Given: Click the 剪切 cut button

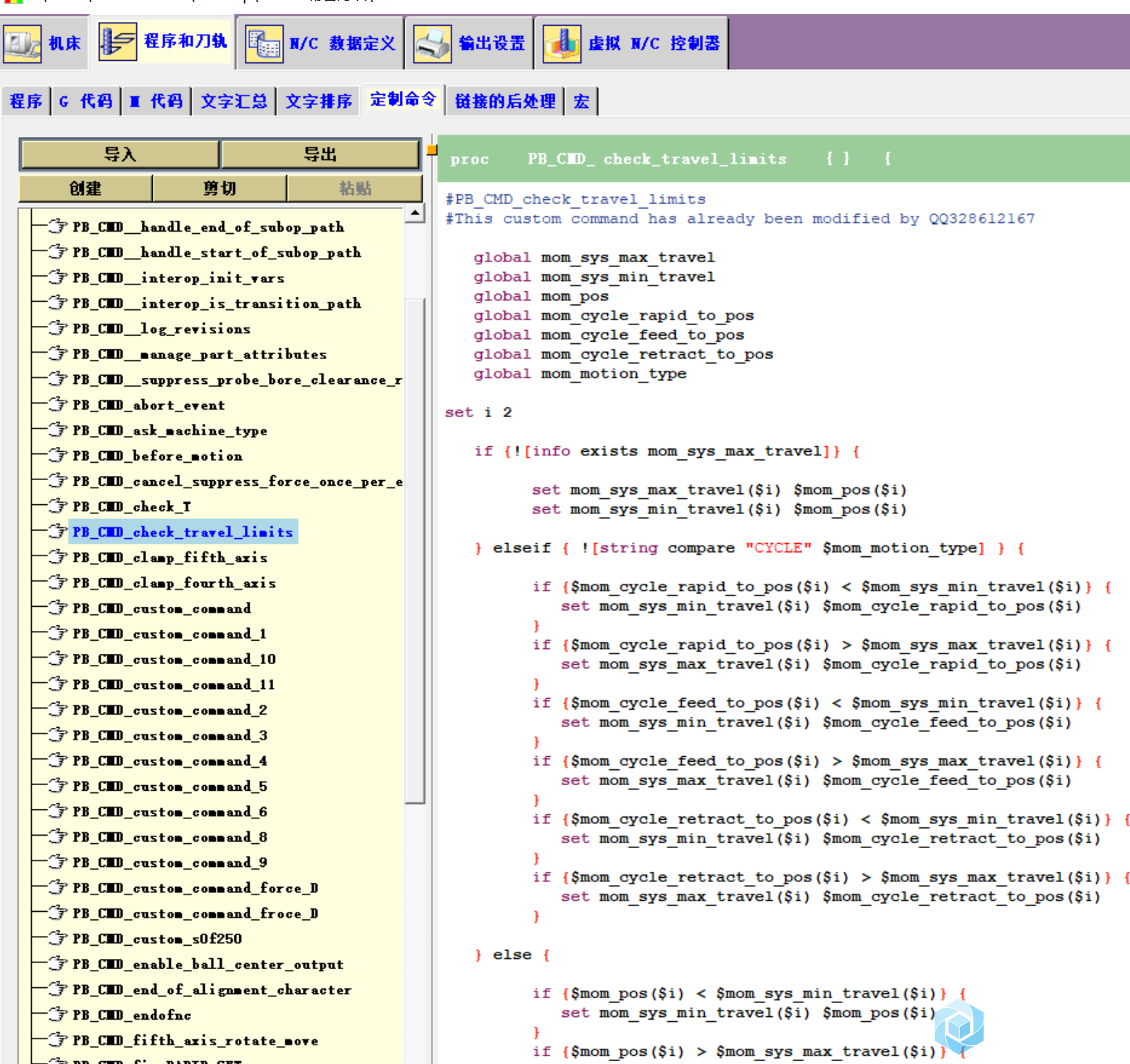Looking at the screenshot, I should [x=219, y=188].
